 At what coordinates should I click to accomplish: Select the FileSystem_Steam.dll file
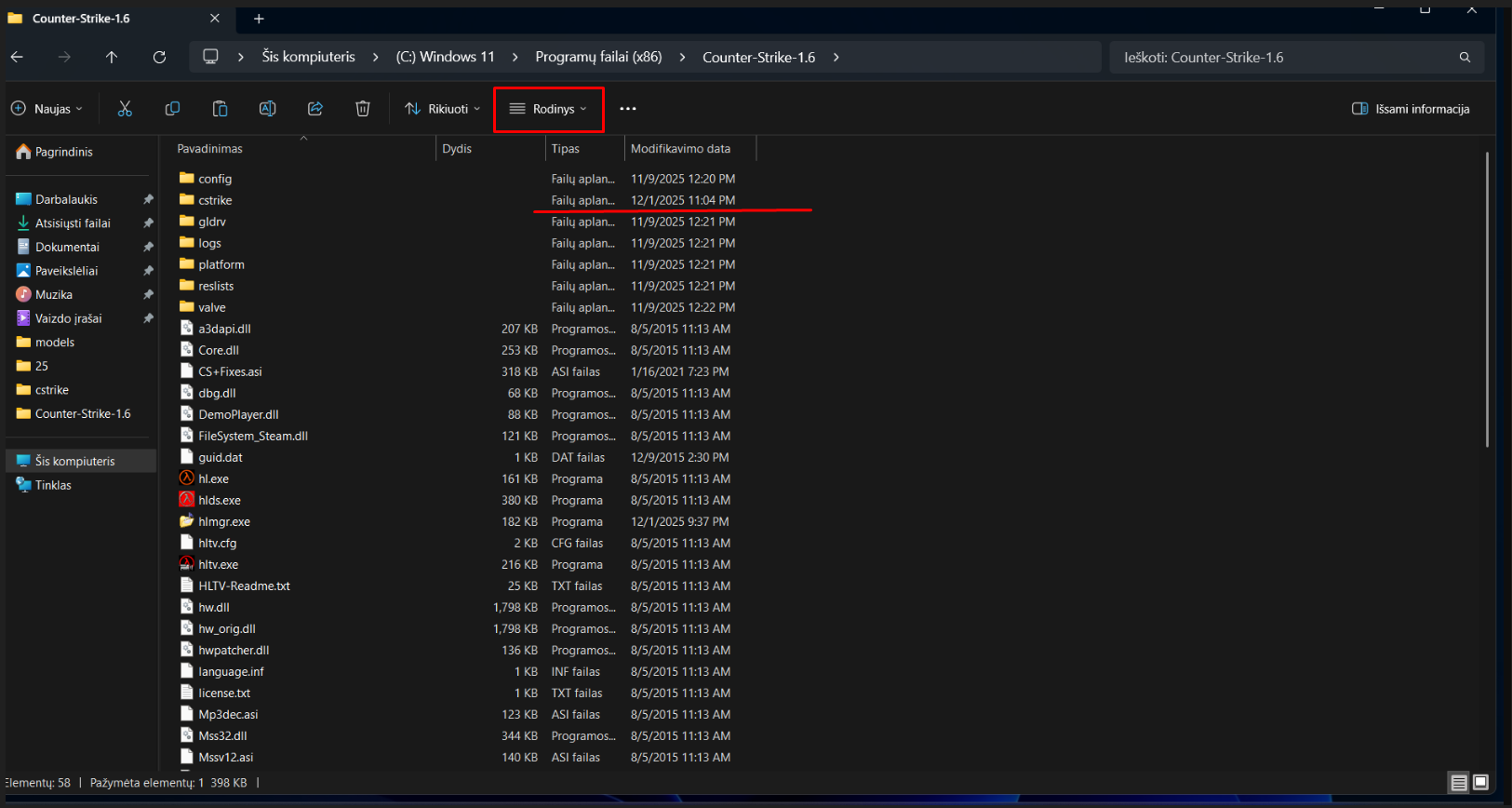point(253,436)
